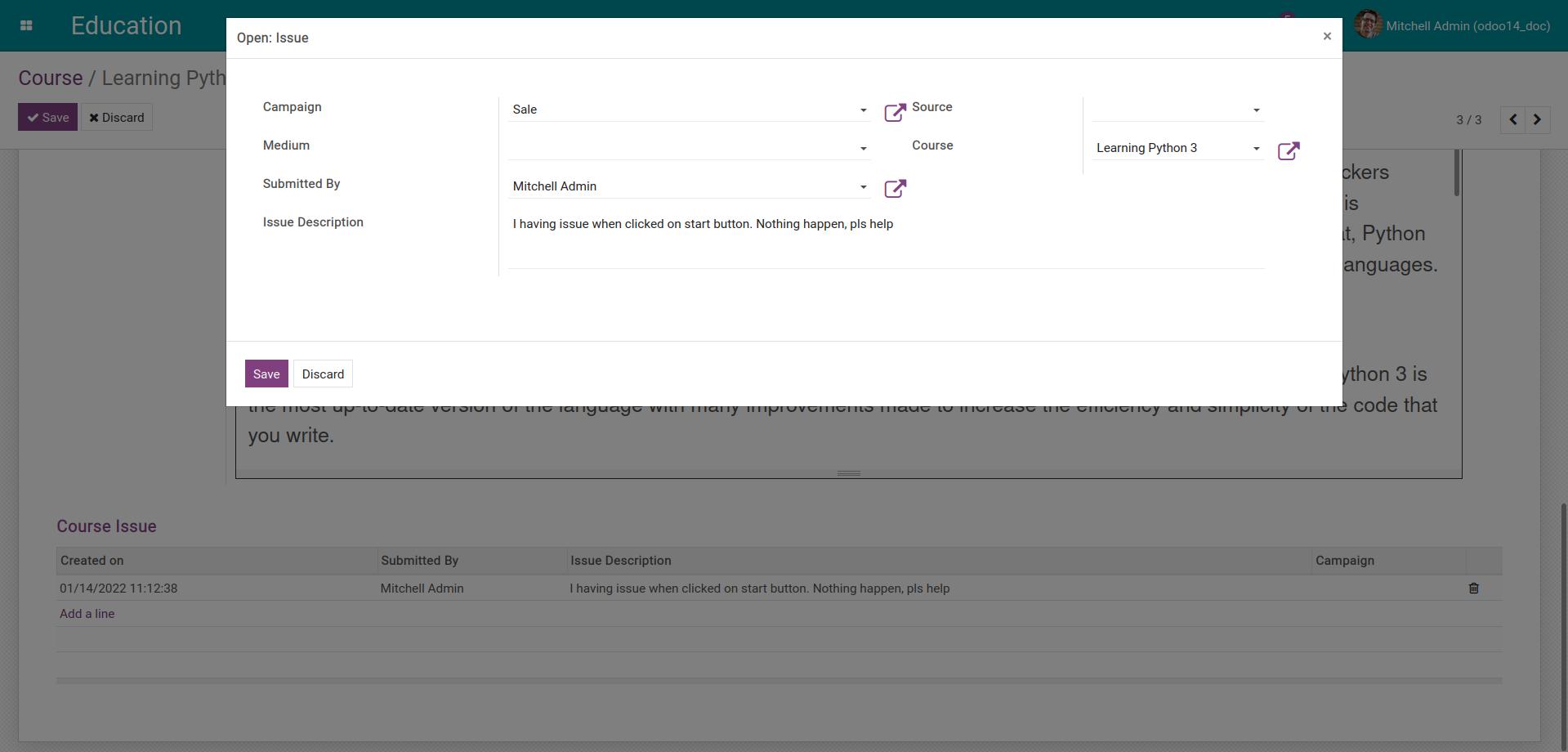Click Discard in the dialog footer
The height and width of the screenshot is (752, 1568).
[x=323, y=374]
